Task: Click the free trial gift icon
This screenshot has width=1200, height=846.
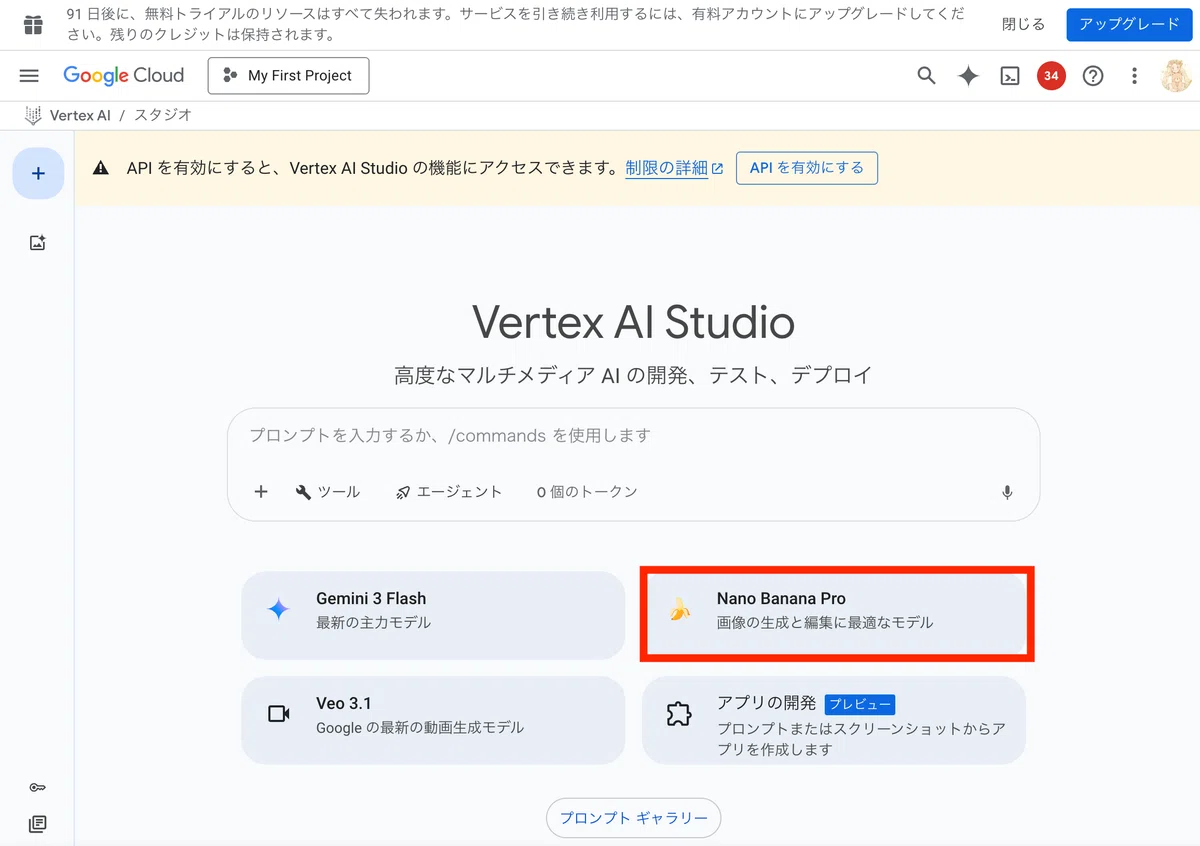Action: [x=33, y=25]
